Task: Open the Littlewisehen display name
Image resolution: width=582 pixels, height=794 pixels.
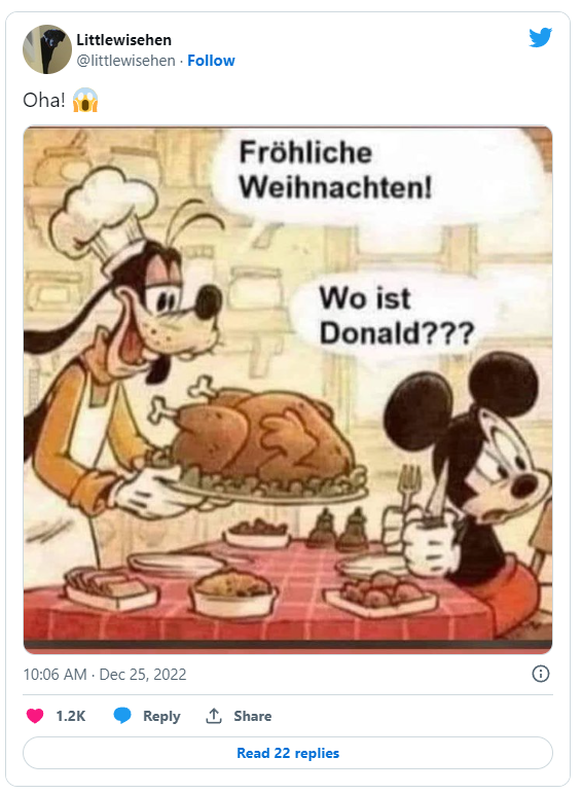Action: (124, 39)
